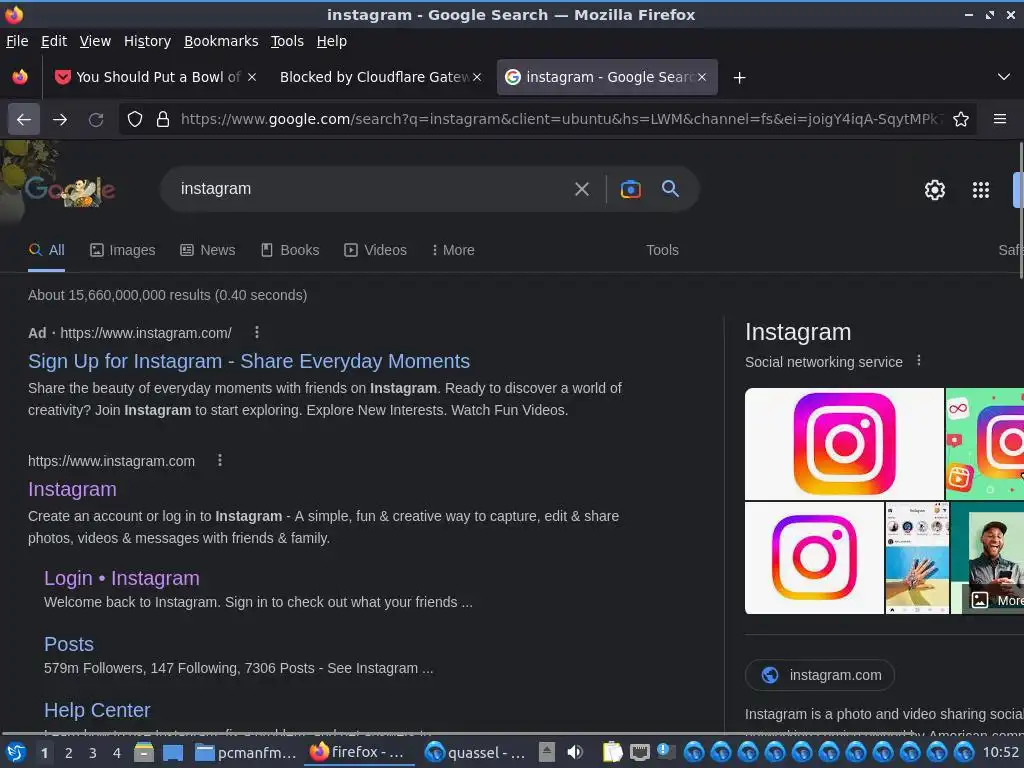
Task: Submit search with magnifying glass icon
Action: 671,189
